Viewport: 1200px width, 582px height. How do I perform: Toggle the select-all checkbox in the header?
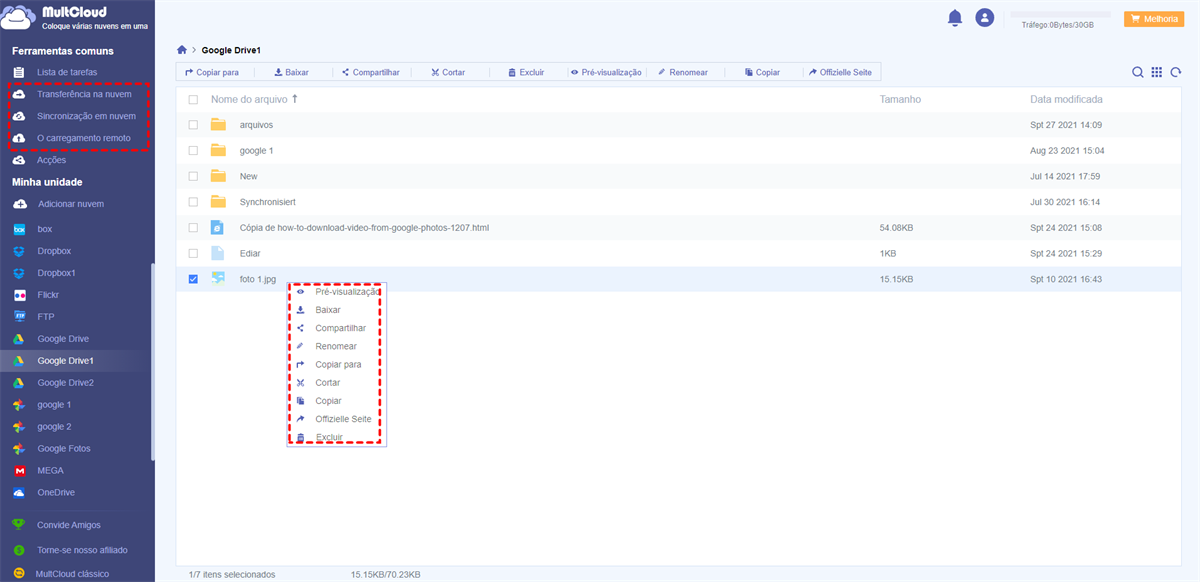point(193,100)
